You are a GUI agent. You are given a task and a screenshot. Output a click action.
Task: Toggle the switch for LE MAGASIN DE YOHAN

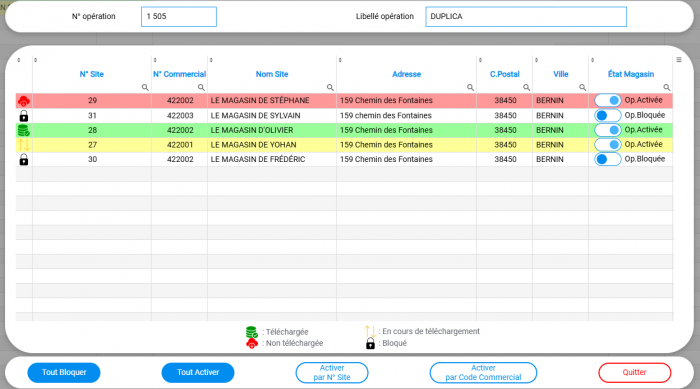pyautogui.click(x=608, y=145)
